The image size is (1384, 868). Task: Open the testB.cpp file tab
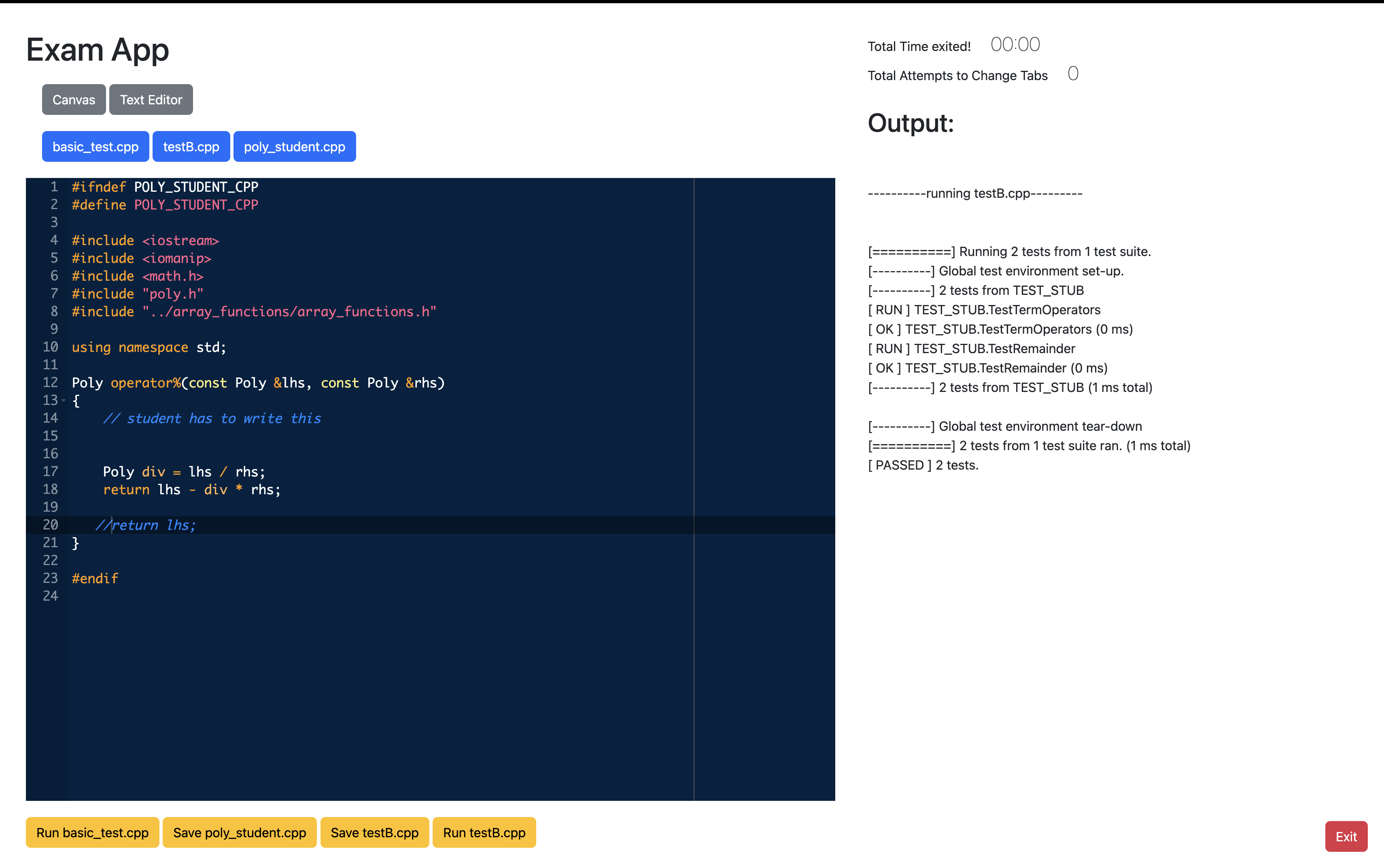(x=191, y=146)
